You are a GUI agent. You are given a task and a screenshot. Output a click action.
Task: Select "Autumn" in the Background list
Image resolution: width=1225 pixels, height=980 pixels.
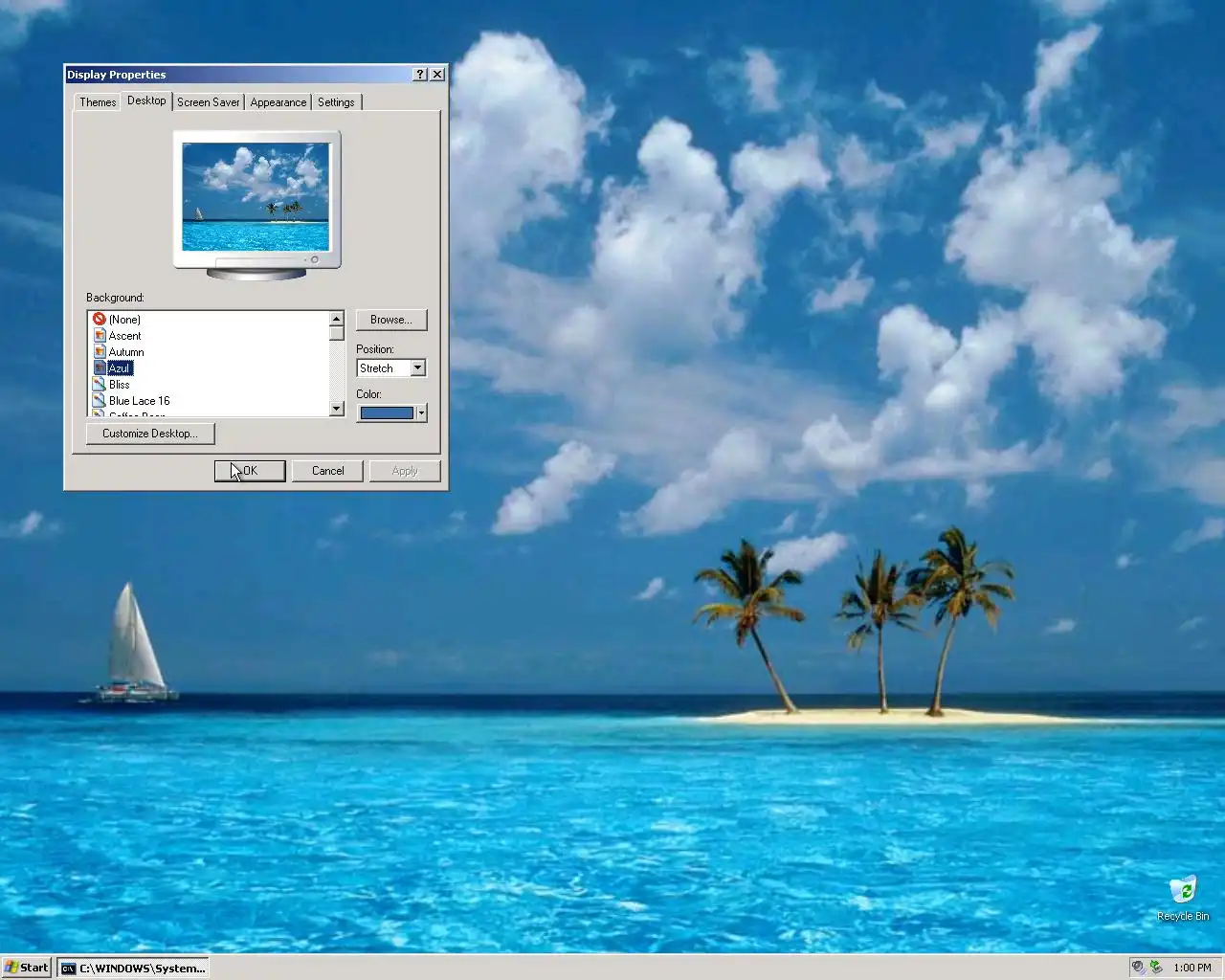click(126, 352)
